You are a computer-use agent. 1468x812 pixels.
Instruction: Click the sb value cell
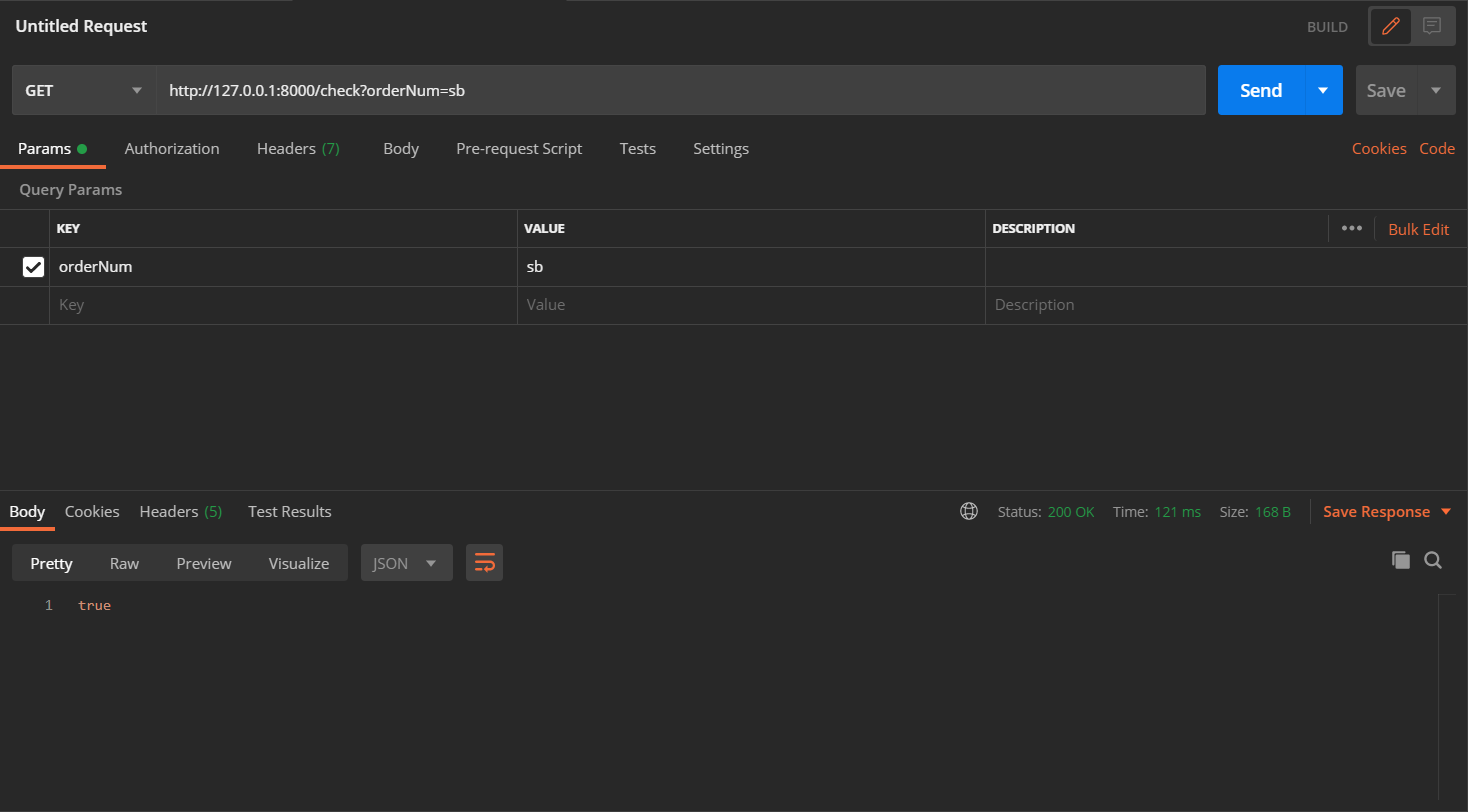pyautogui.click(x=751, y=267)
